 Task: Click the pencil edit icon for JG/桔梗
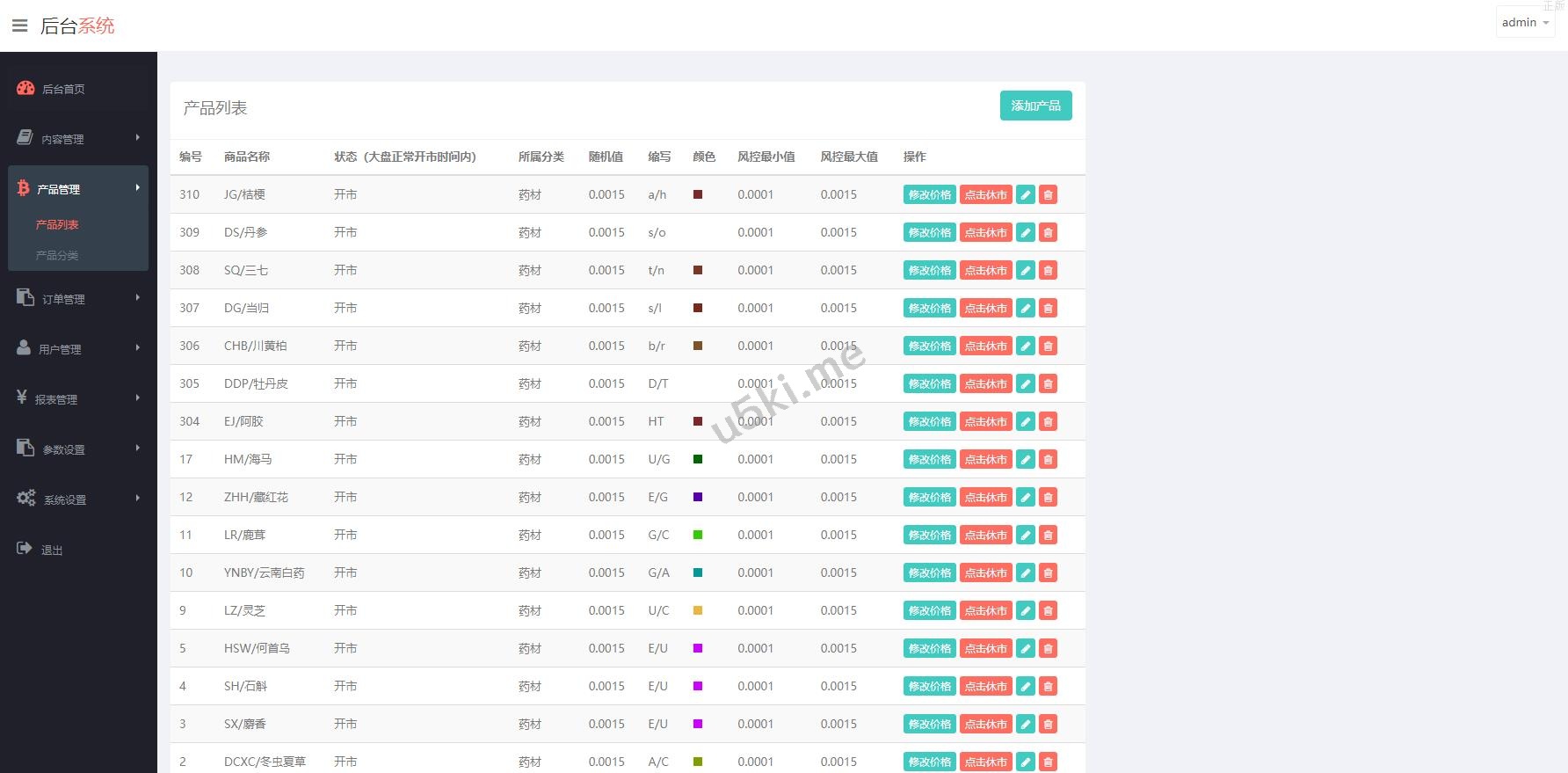pyautogui.click(x=1025, y=194)
